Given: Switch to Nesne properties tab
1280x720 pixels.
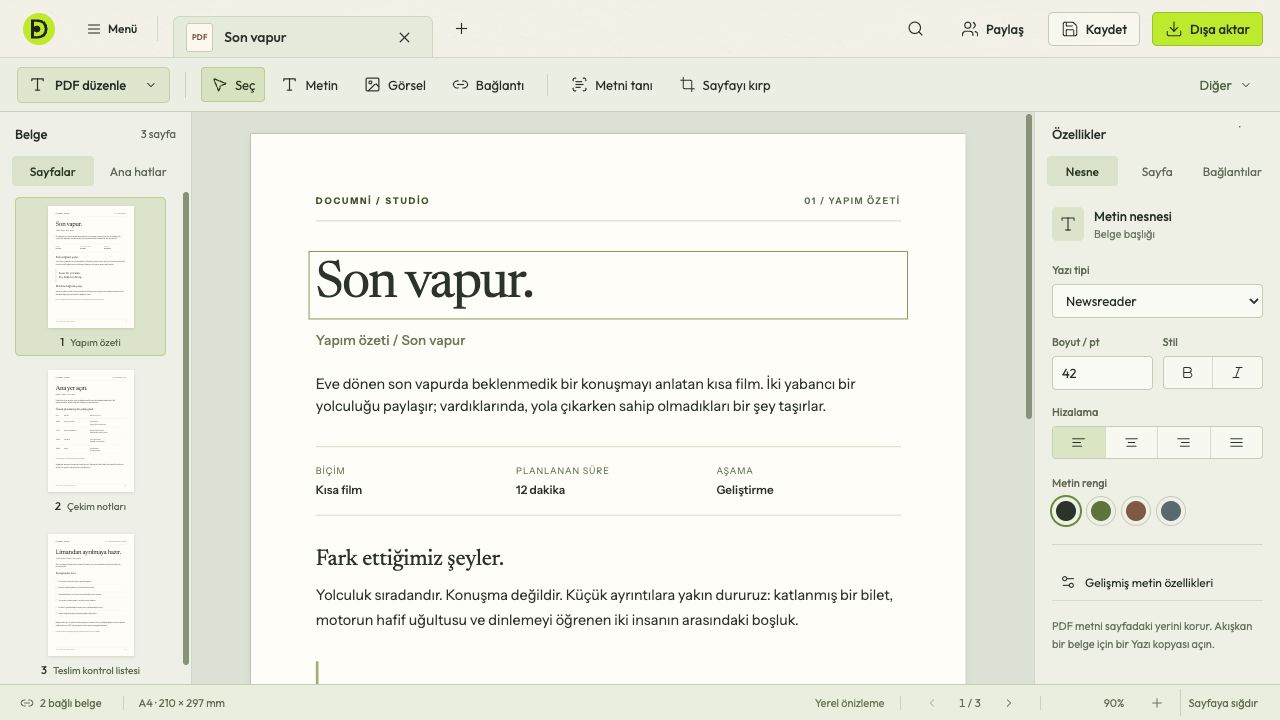Looking at the screenshot, I should pyautogui.click(x=1082, y=171).
